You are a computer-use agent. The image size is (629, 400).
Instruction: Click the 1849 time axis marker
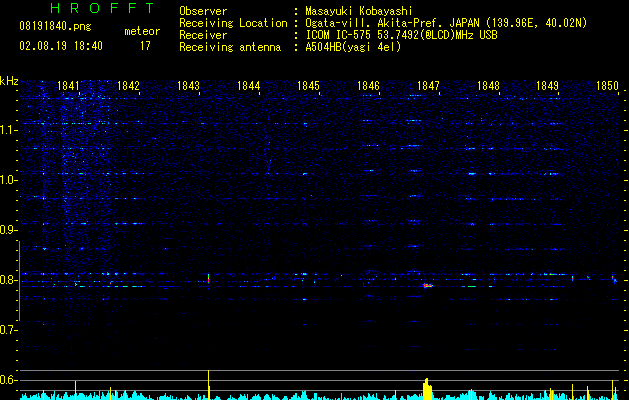[548, 86]
